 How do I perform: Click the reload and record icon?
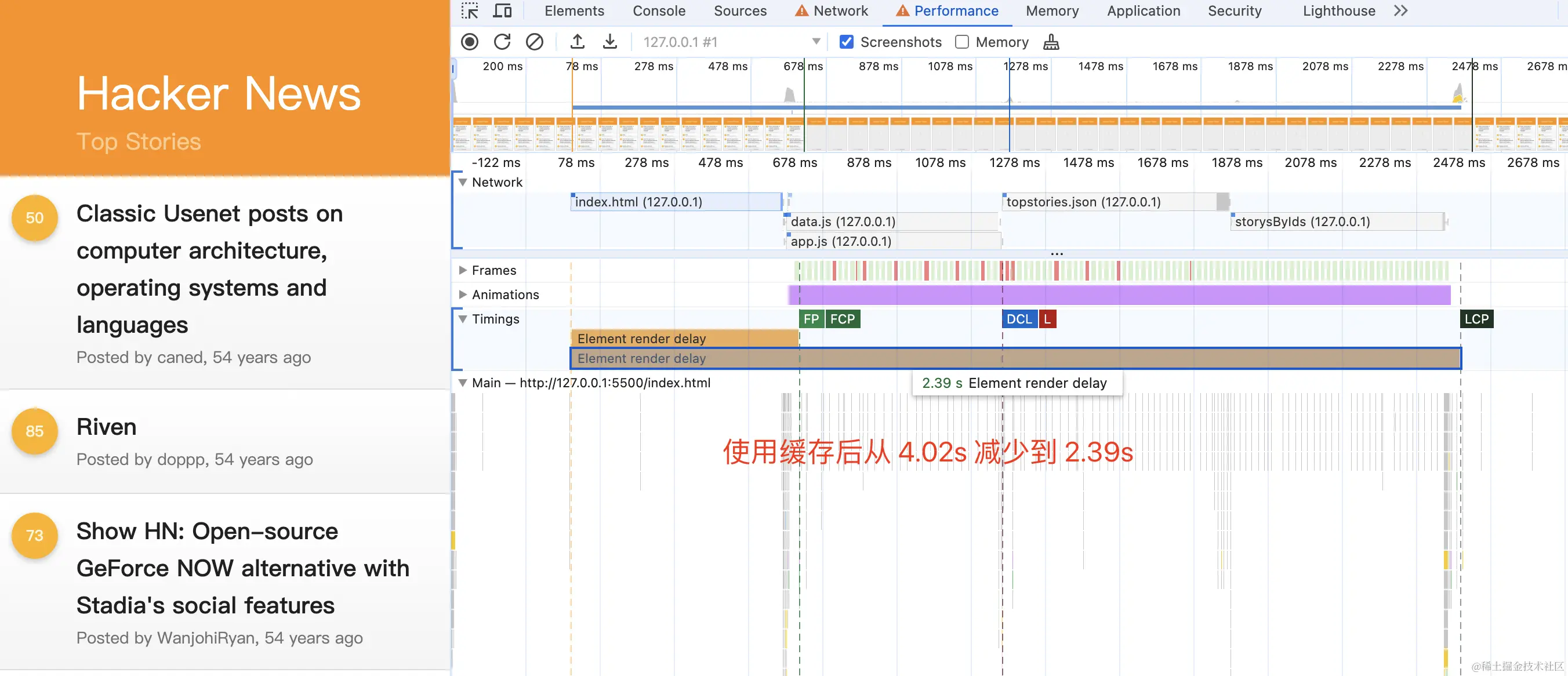coord(502,42)
